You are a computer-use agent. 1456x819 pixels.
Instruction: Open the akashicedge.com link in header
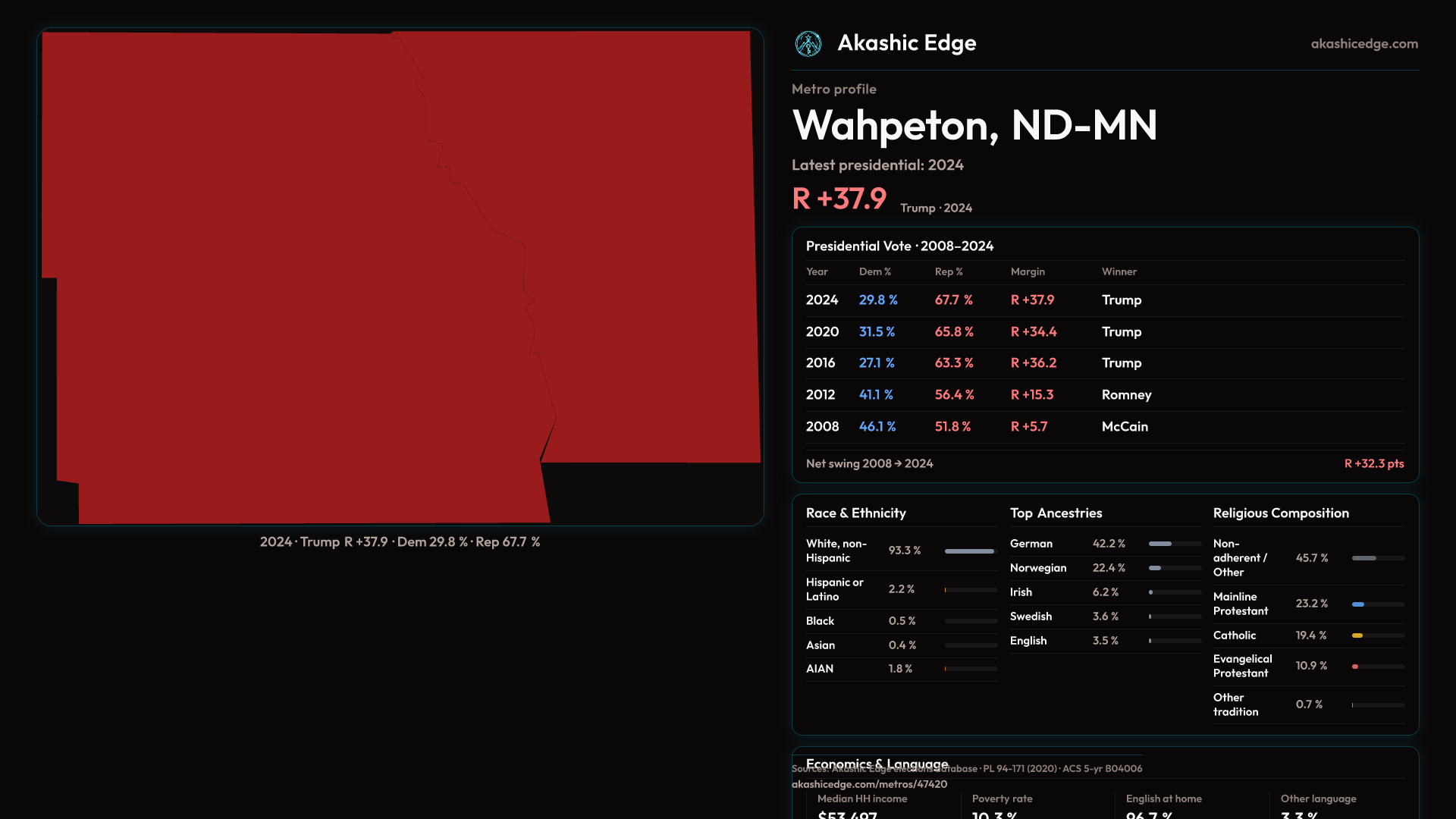[1363, 44]
